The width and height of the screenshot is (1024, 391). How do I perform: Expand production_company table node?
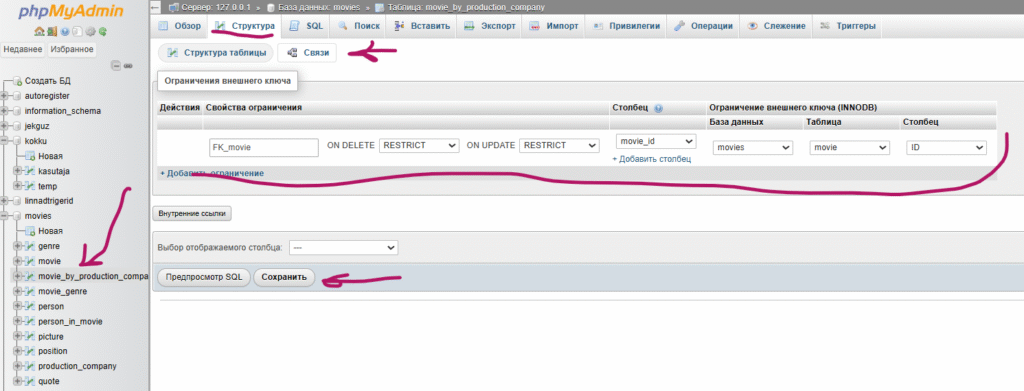pyautogui.click(x=18, y=366)
